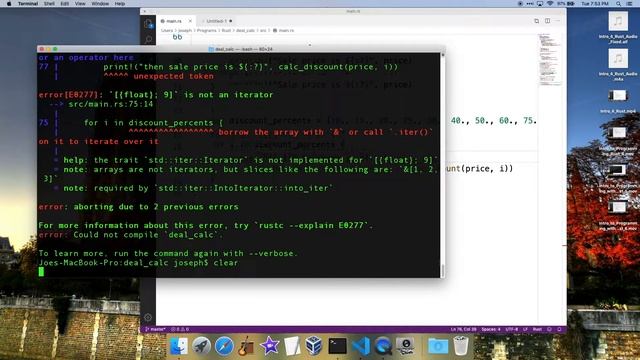Click the terminal prompt cursor line
640x360 pixels.
(41, 272)
